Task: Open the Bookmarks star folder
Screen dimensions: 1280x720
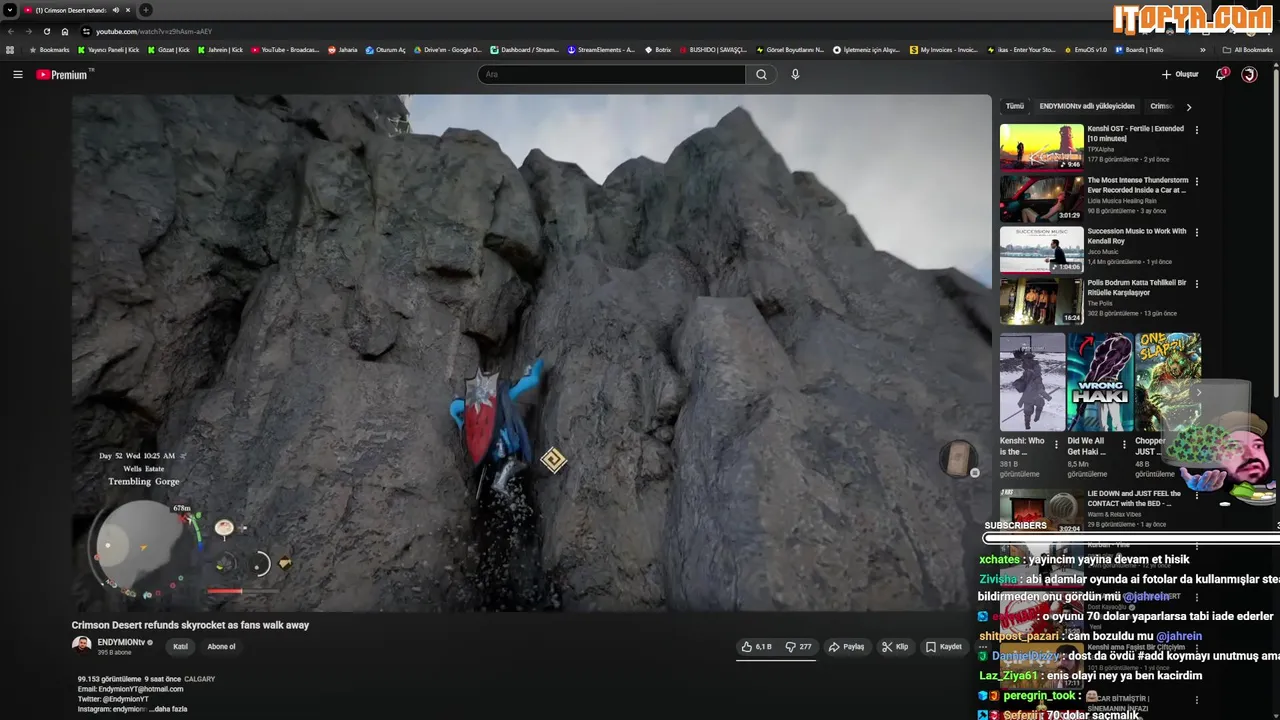Action: 50,49
